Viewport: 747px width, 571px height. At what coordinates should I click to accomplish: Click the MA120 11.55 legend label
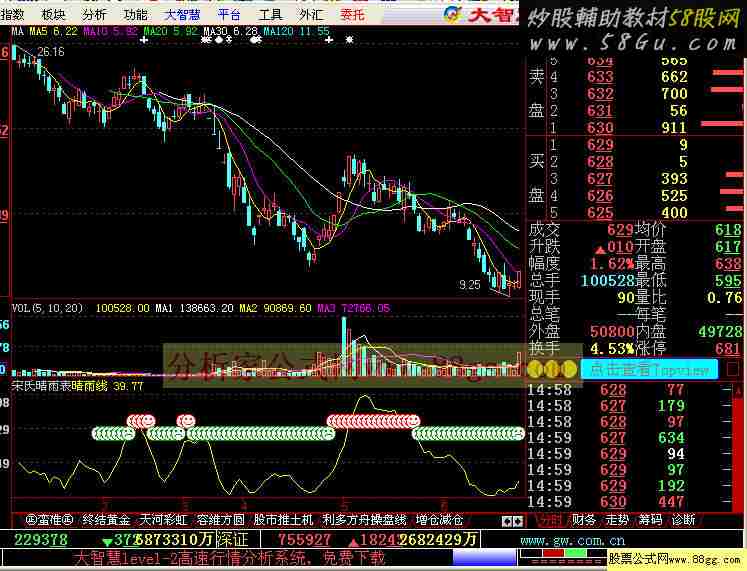tap(297, 31)
